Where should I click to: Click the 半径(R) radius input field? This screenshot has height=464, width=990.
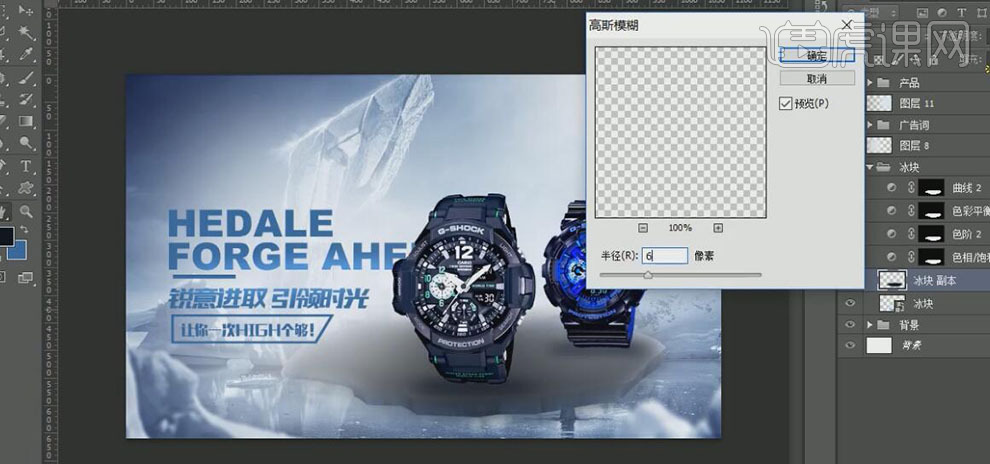pyautogui.click(x=665, y=256)
